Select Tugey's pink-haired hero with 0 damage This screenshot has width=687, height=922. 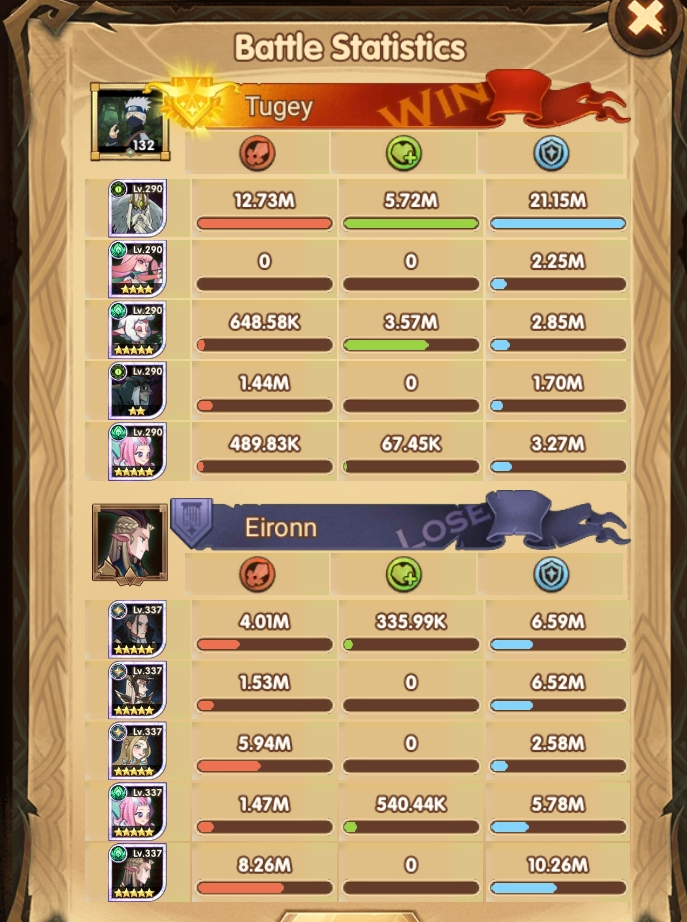coord(138,269)
